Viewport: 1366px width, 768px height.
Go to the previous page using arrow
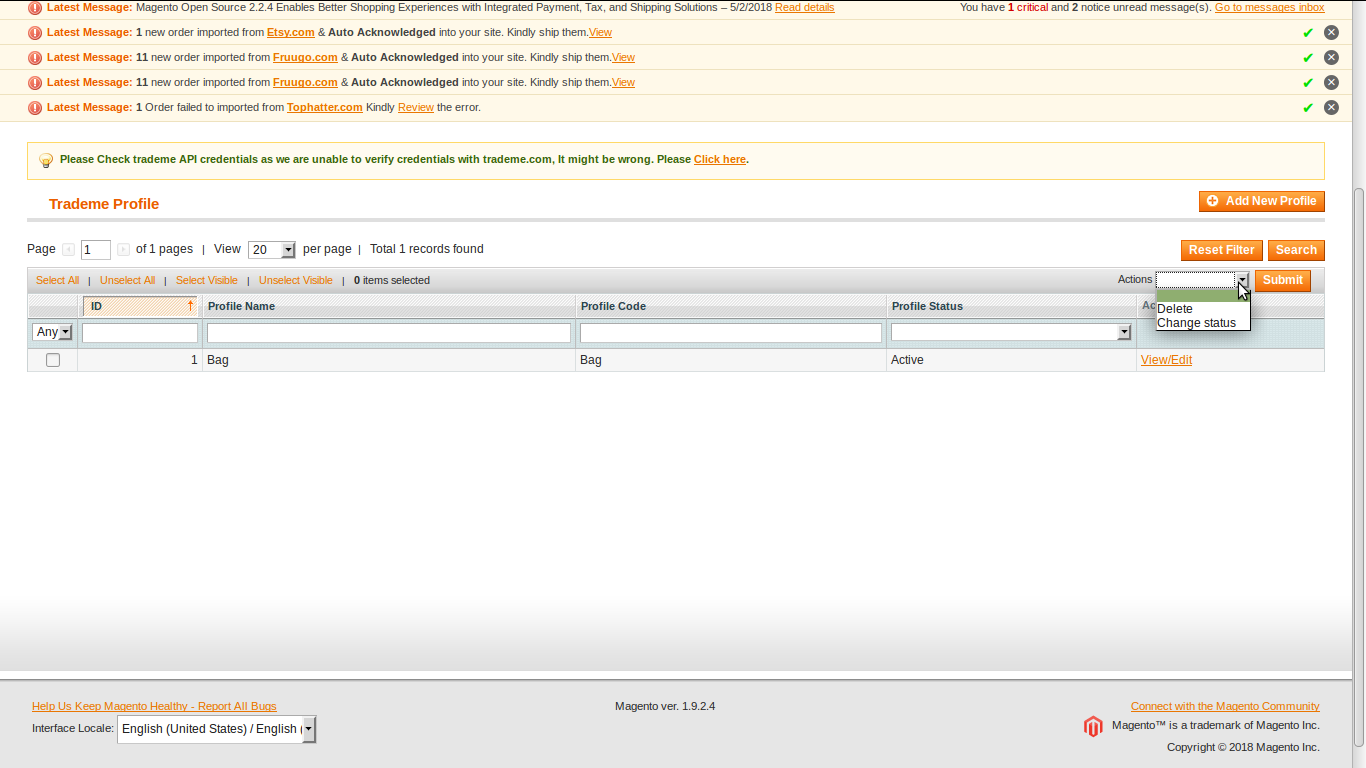coord(68,250)
